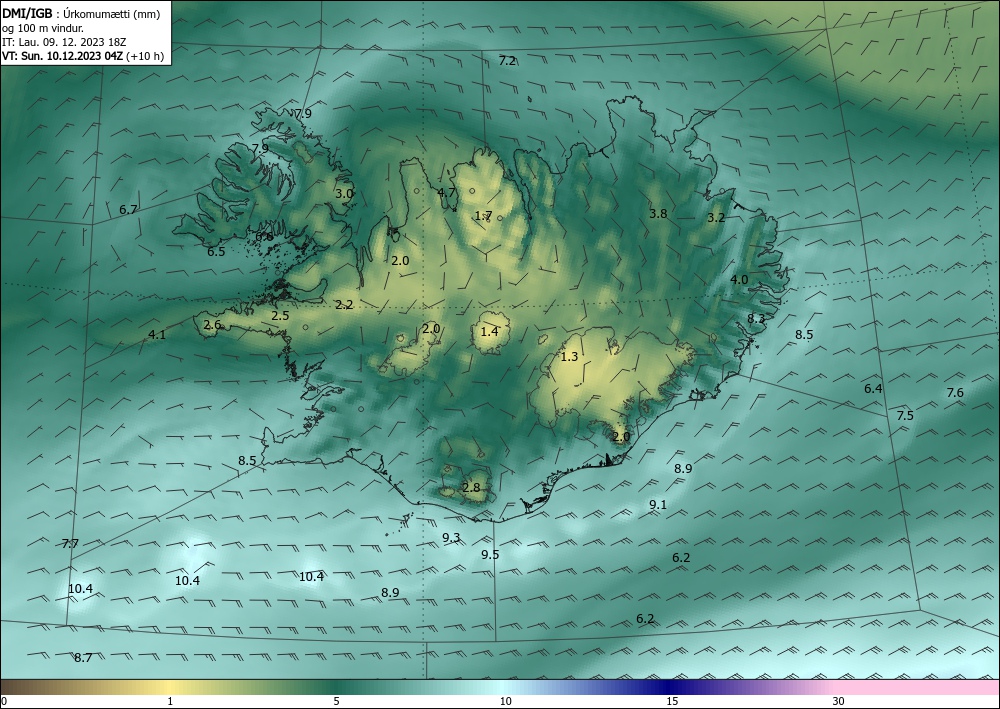Click the '30' label on the colour scale
Image resolution: width=1000 pixels, height=709 pixels.
point(839,701)
